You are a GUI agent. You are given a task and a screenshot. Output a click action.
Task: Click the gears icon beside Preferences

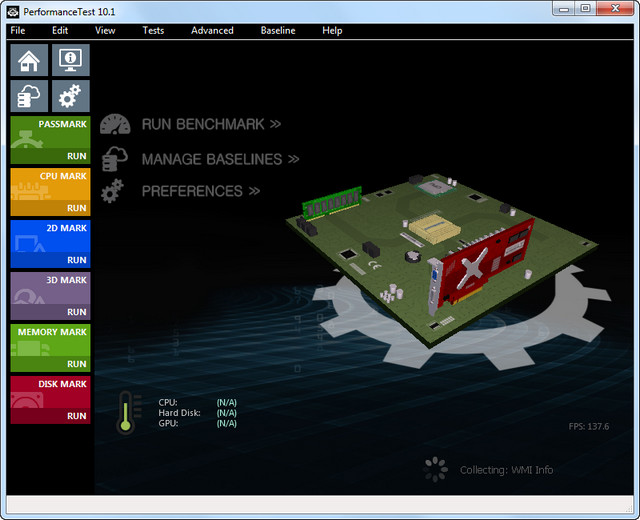click(x=115, y=191)
